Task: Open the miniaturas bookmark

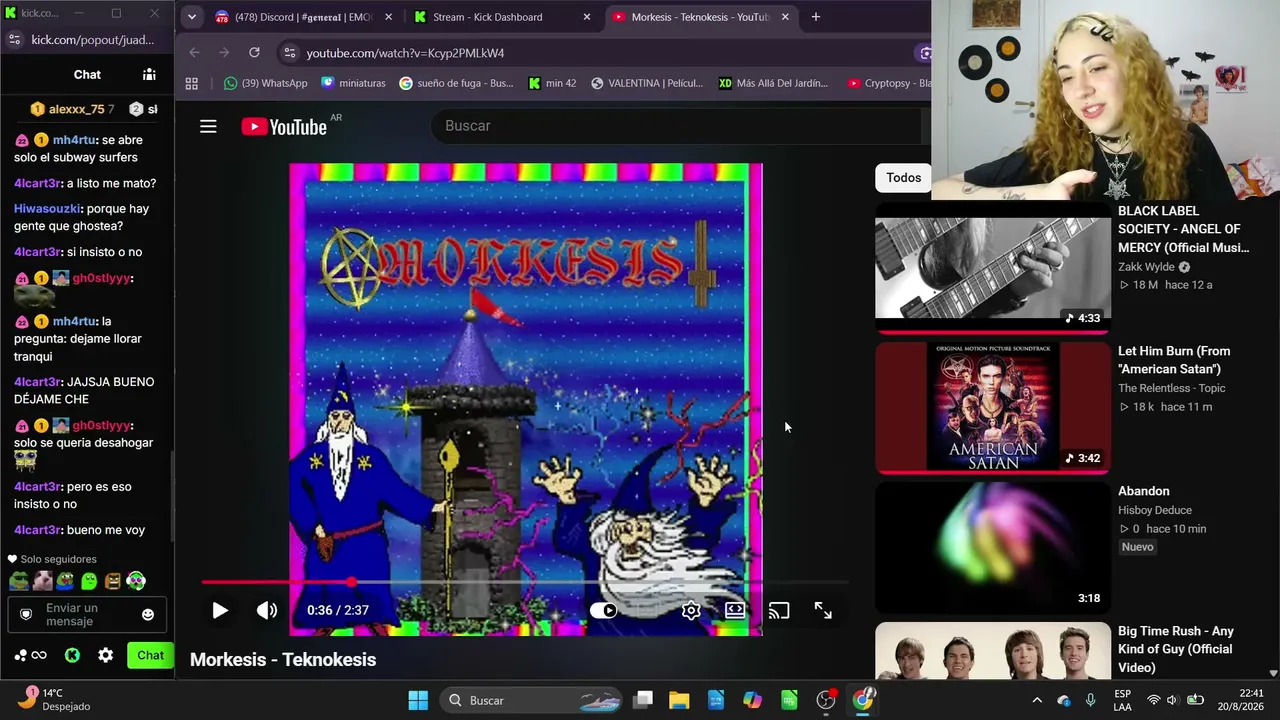Action: 353,84
